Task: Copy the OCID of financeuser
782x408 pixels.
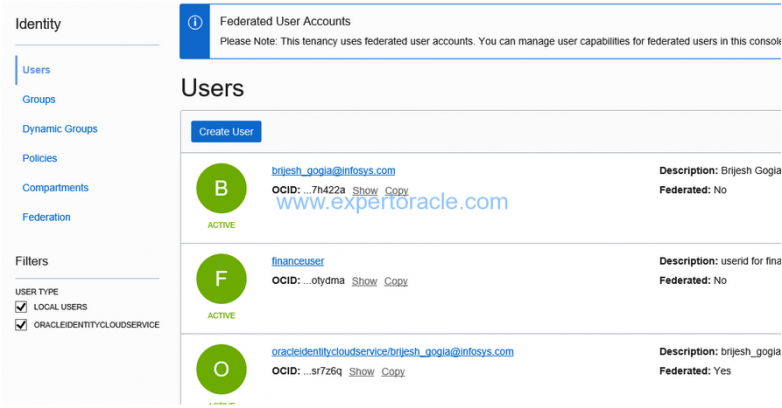Action: tap(395, 281)
